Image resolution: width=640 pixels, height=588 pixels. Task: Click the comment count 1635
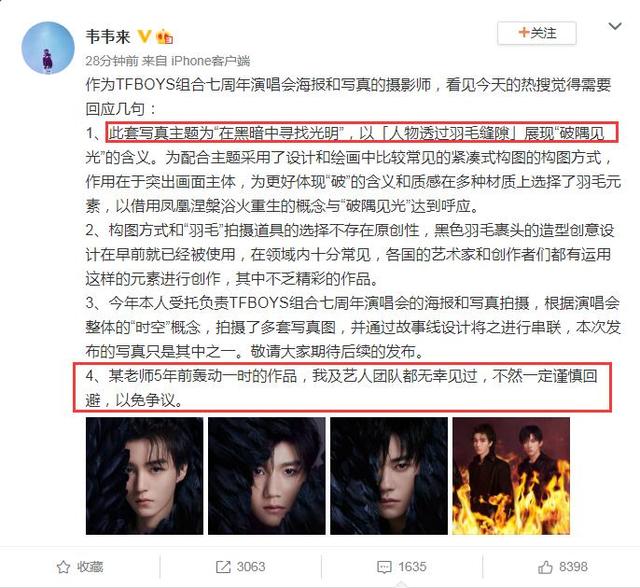pos(412,567)
